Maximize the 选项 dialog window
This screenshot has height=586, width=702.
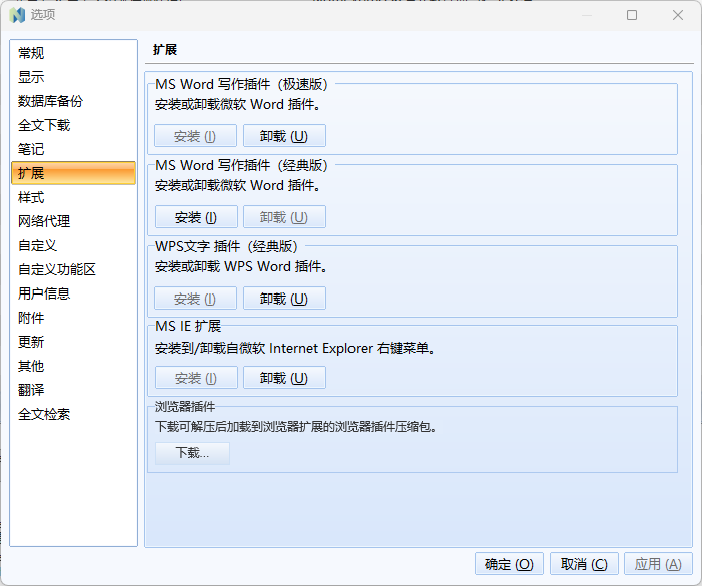[632, 15]
